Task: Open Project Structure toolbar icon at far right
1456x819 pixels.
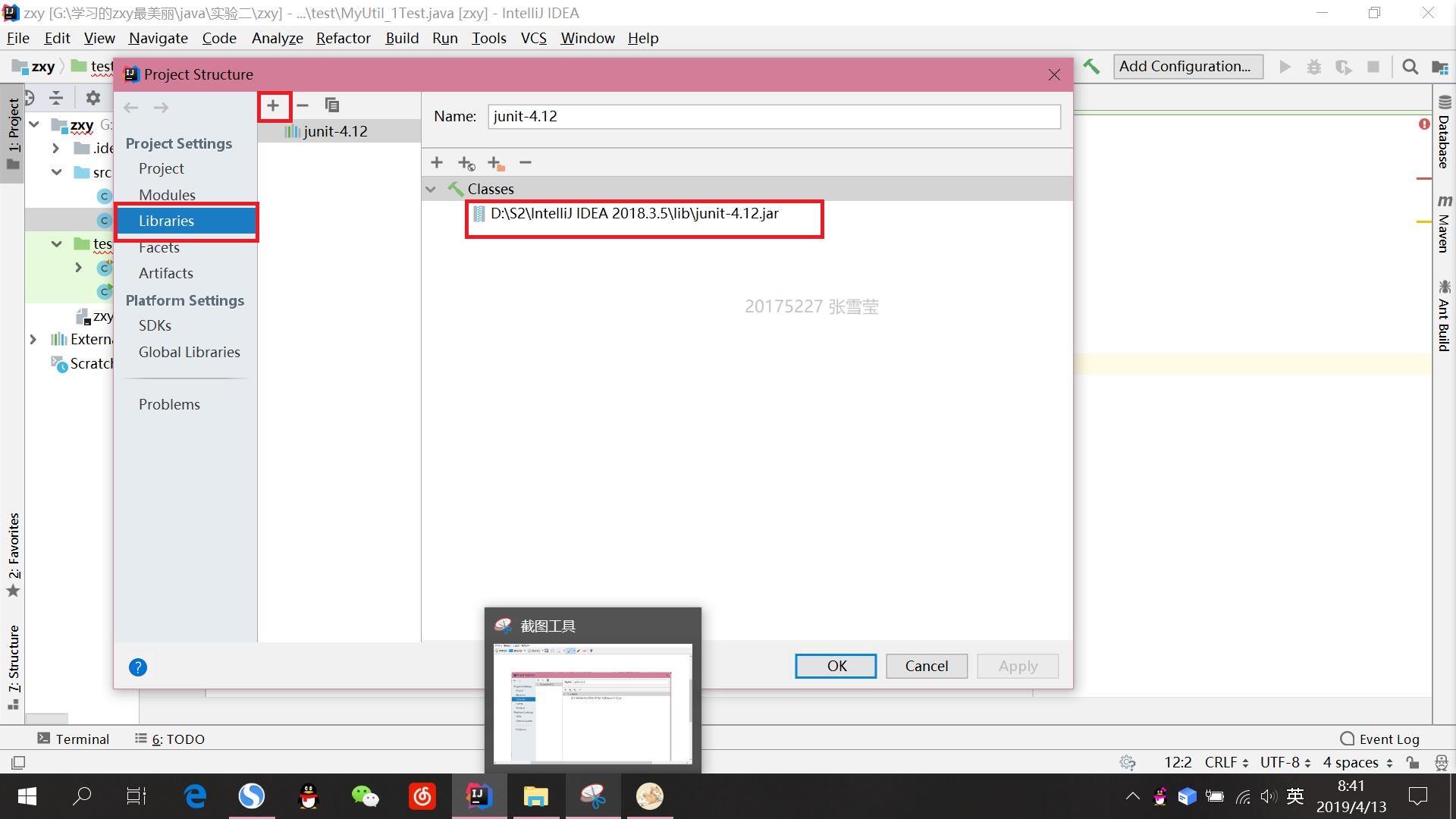Action: coord(1440,67)
